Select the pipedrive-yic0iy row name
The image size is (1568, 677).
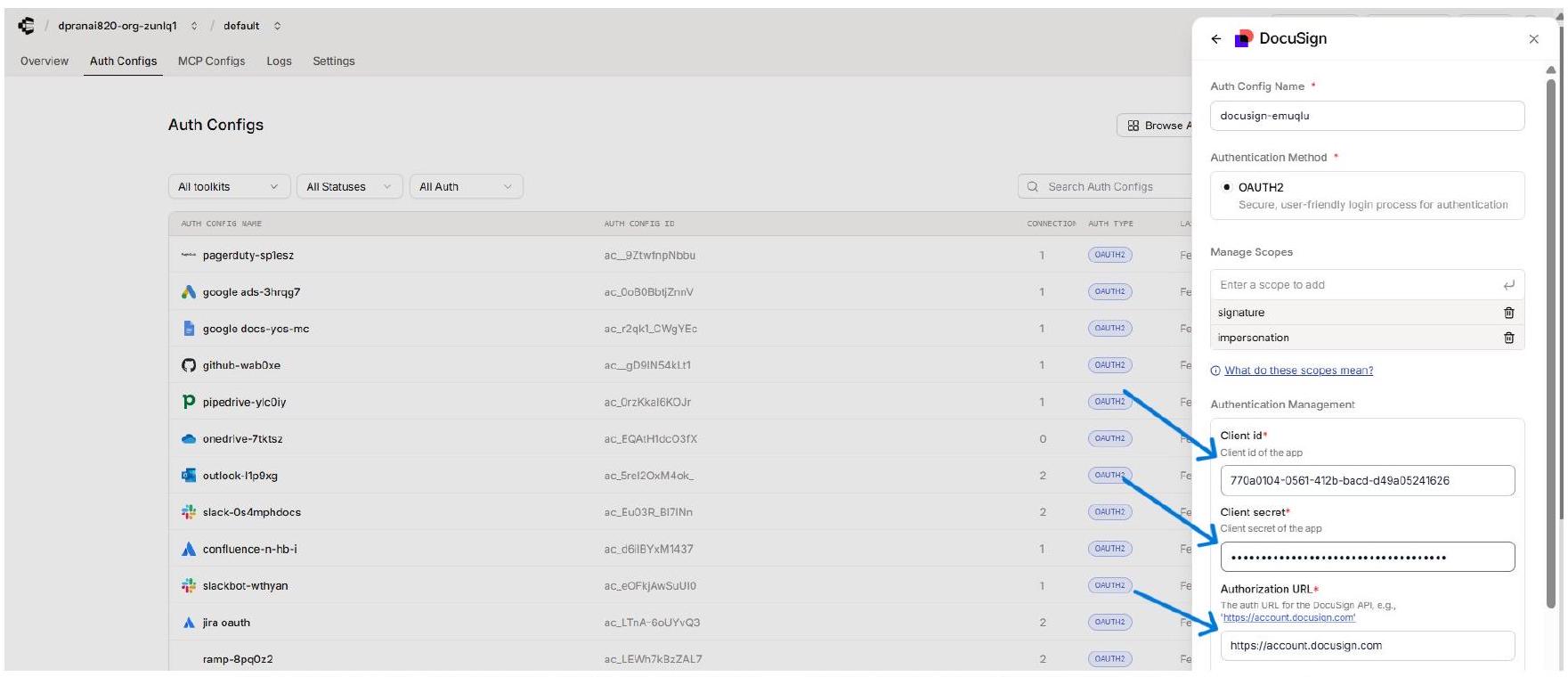(244, 402)
